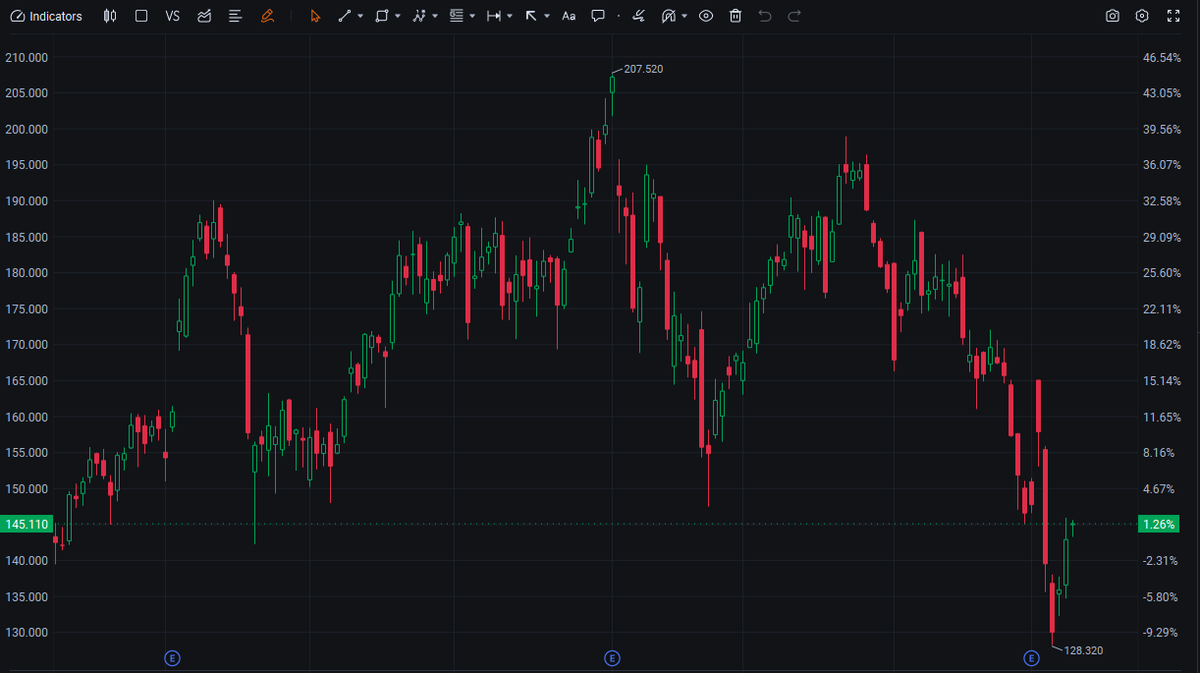Expand the shape tool dropdown arrow
Screen dimensions: 1200x673
(397, 16)
